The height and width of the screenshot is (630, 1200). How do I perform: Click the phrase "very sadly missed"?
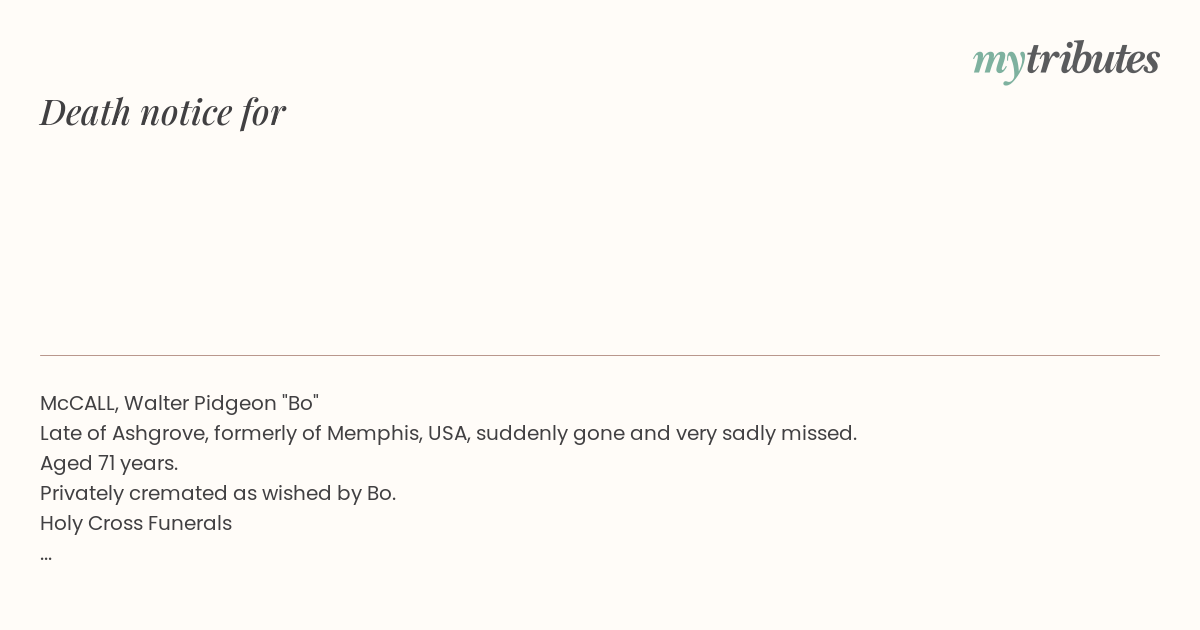766,433
